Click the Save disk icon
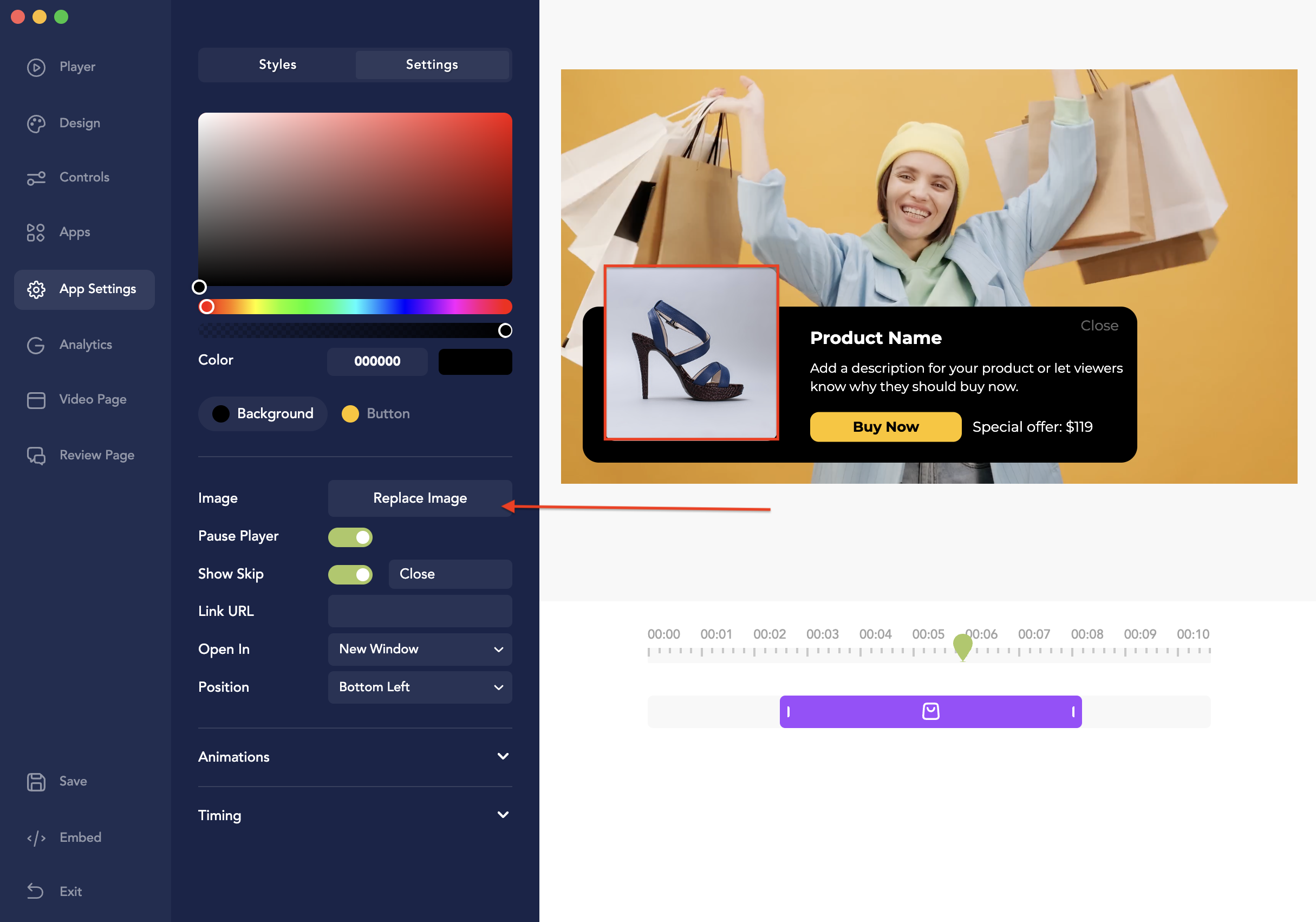 pyautogui.click(x=36, y=782)
